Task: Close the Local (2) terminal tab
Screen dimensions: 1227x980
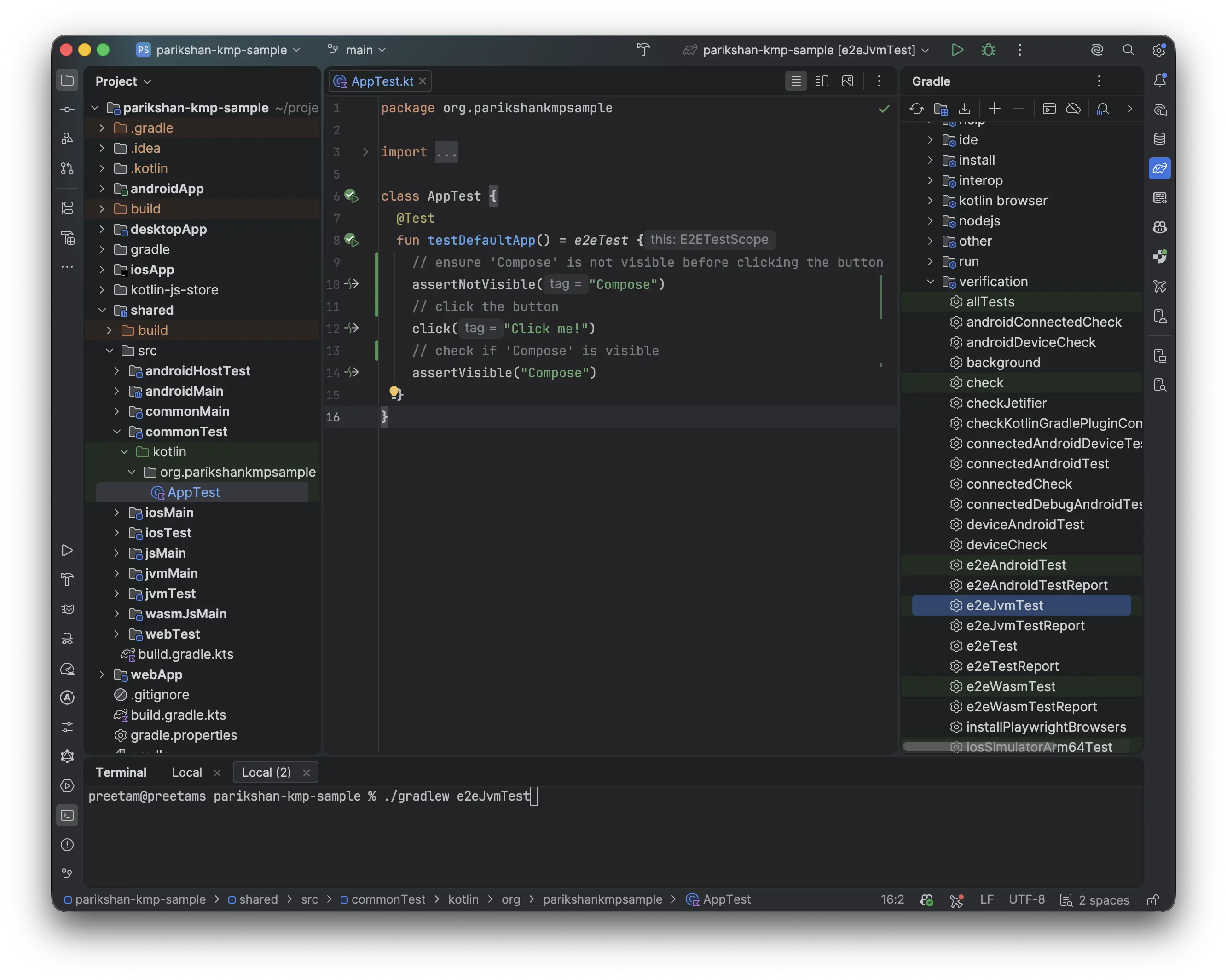Action: [307, 773]
